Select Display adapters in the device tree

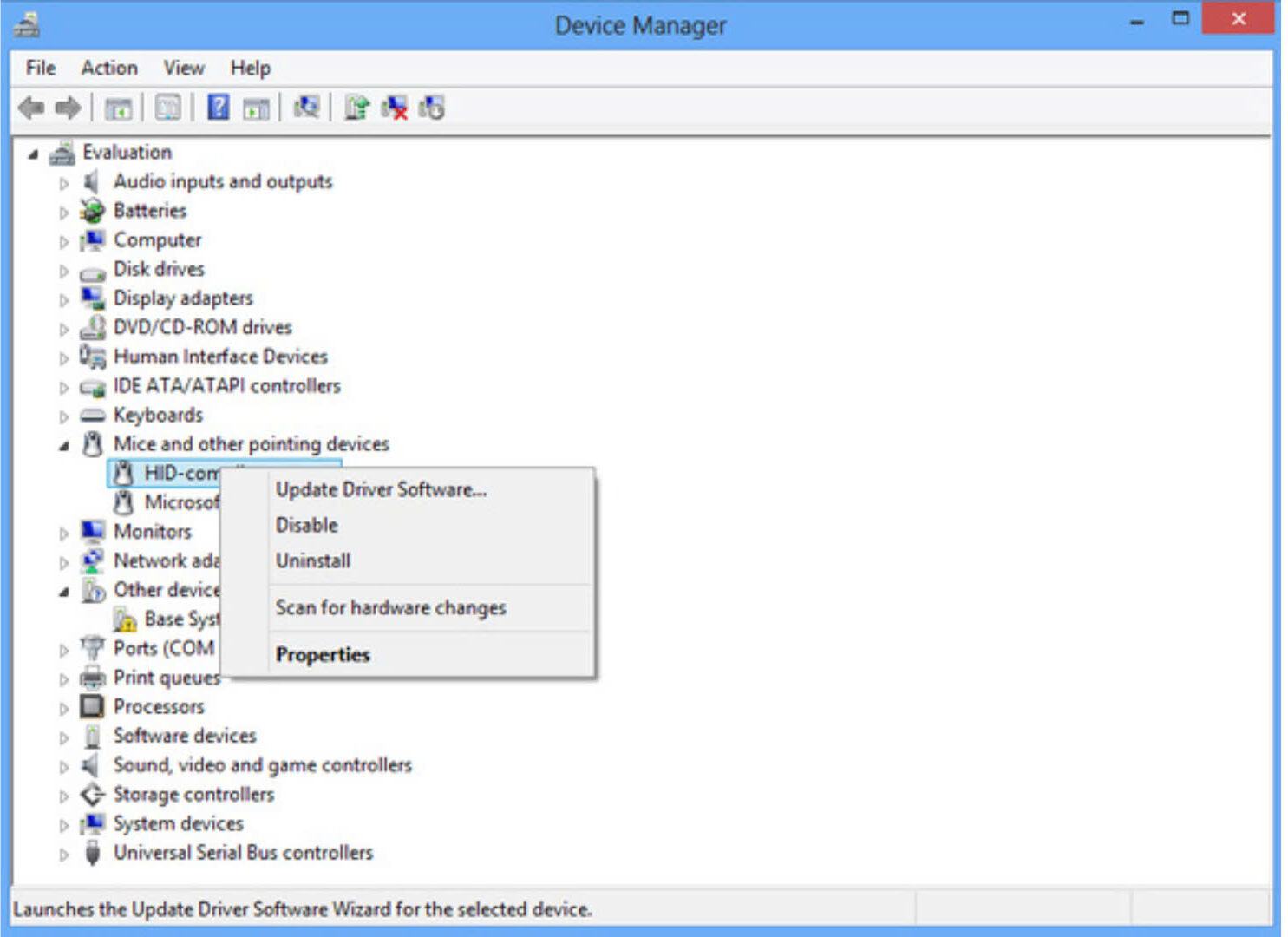(183, 298)
